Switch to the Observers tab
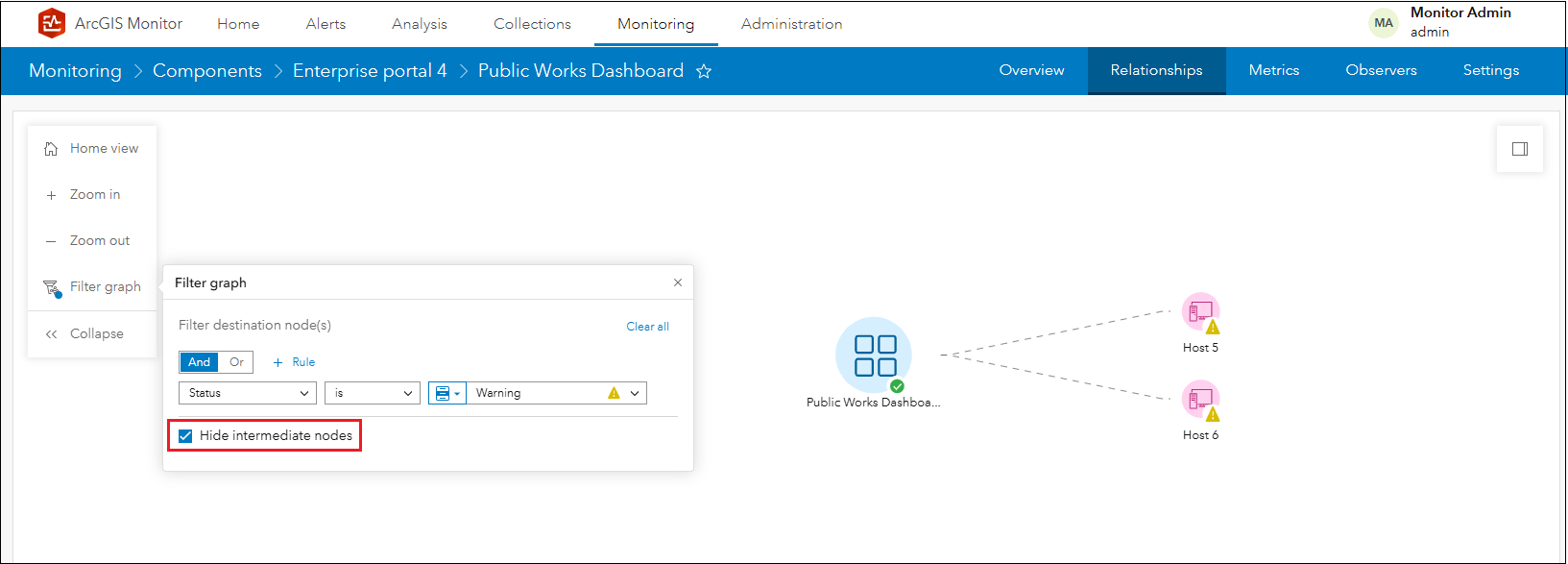This screenshot has width=1568, height=564. coord(1381,70)
